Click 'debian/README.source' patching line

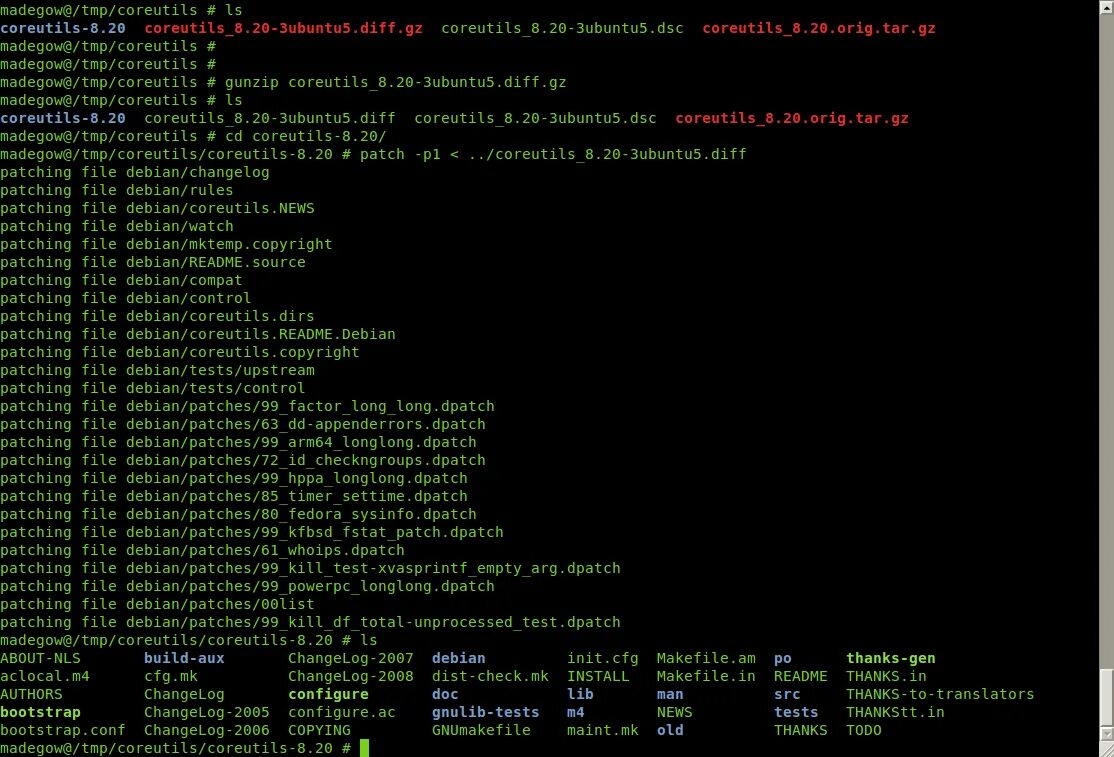[x=153, y=262]
